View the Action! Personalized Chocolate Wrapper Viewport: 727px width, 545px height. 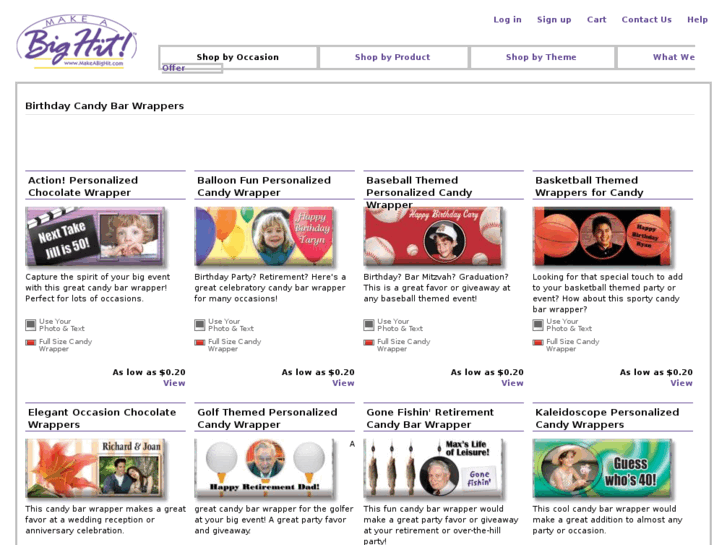pos(174,383)
